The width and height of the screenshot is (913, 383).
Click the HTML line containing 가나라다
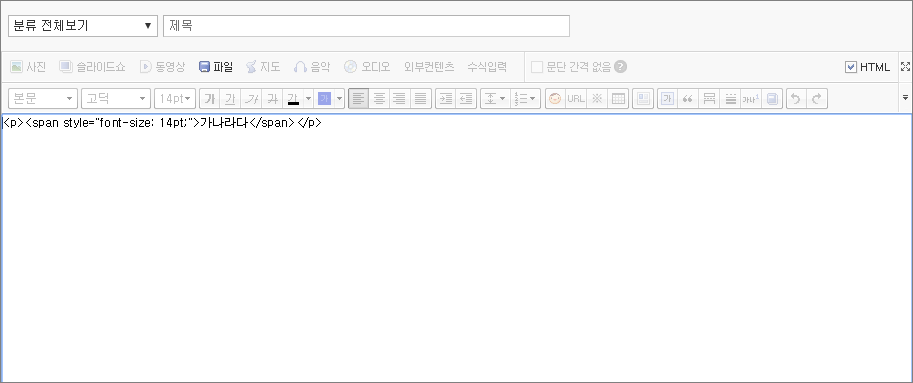(162, 123)
